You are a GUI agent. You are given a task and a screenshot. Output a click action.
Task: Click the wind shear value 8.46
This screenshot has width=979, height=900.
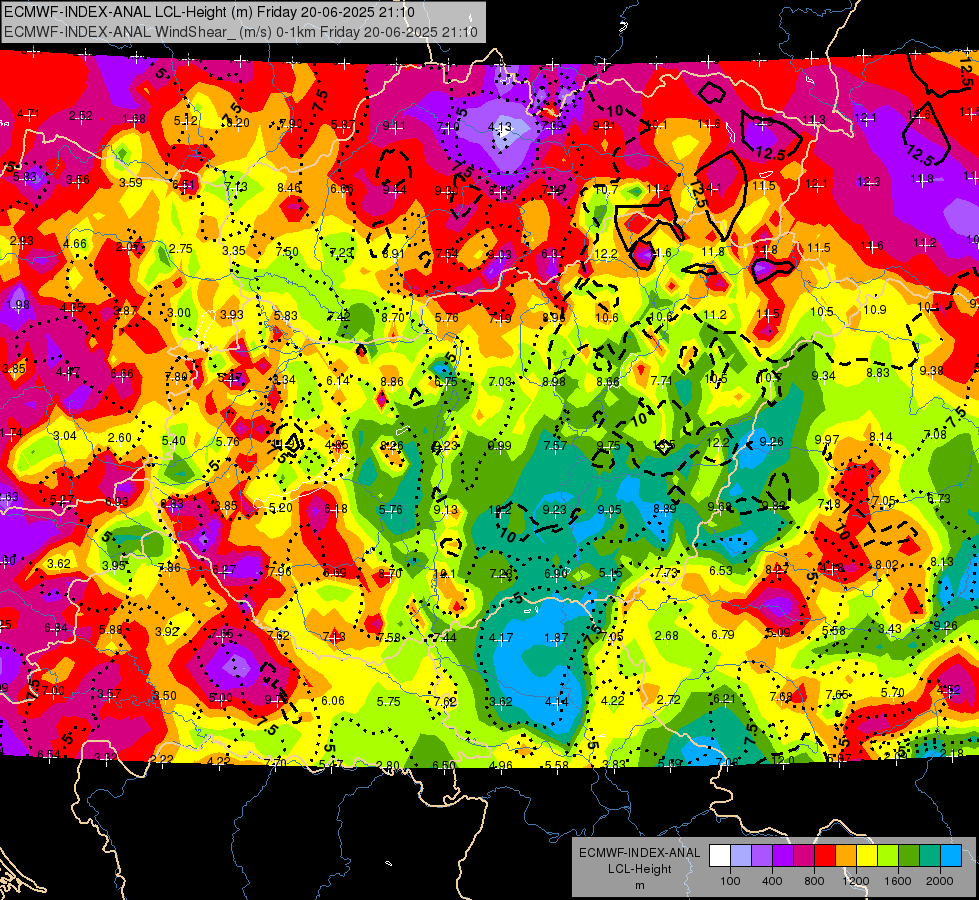tap(289, 187)
